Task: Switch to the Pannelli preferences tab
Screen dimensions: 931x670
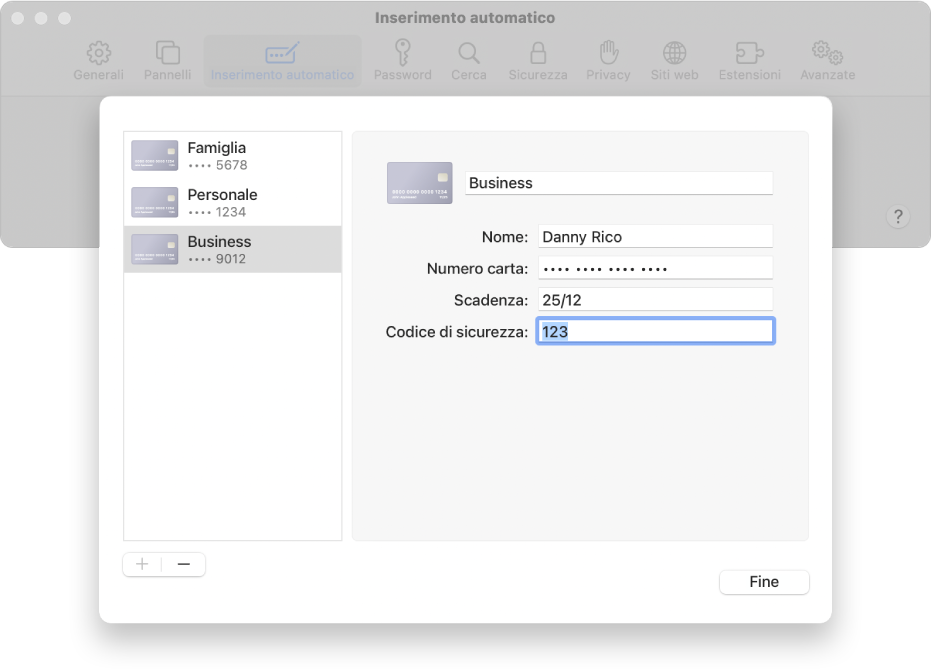Action: [167, 61]
